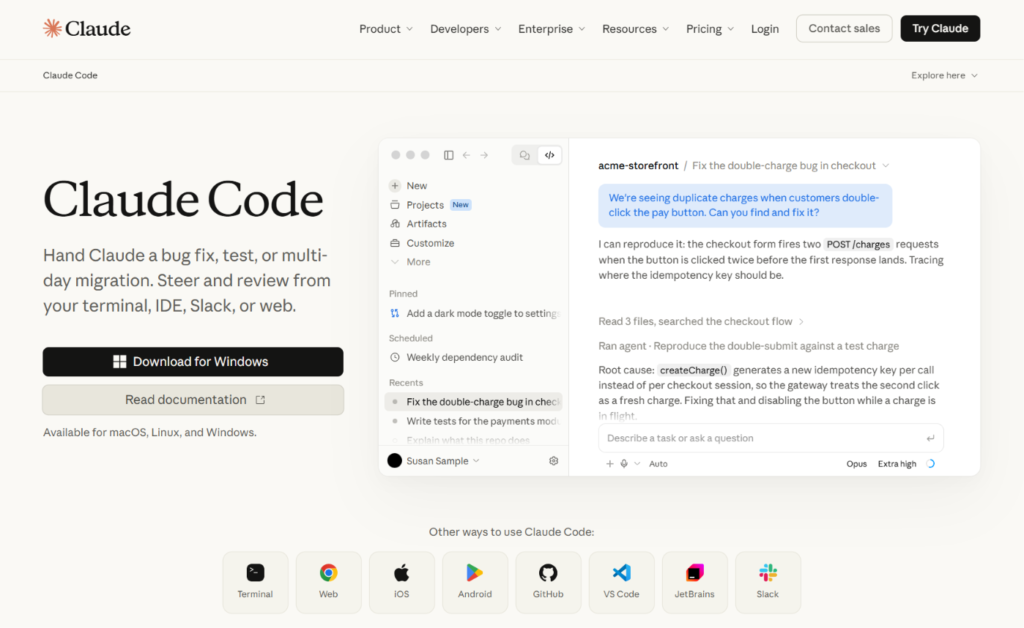The height and width of the screenshot is (628, 1024).
Task: Open the Slack option tile
Action: point(767,582)
